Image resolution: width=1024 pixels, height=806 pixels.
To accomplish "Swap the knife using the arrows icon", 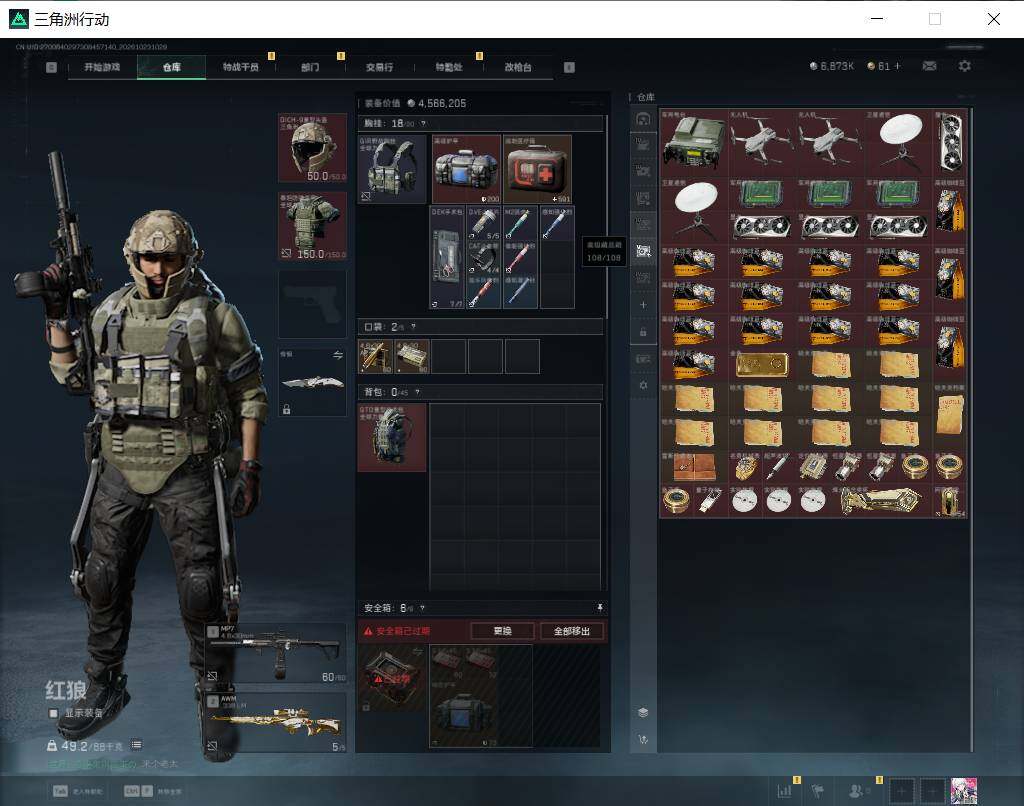I will [x=338, y=355].
